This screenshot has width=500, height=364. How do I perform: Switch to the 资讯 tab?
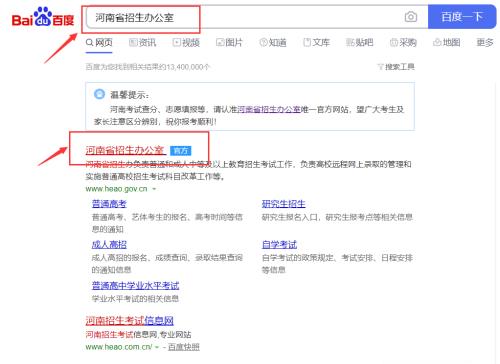coord(142,42)
